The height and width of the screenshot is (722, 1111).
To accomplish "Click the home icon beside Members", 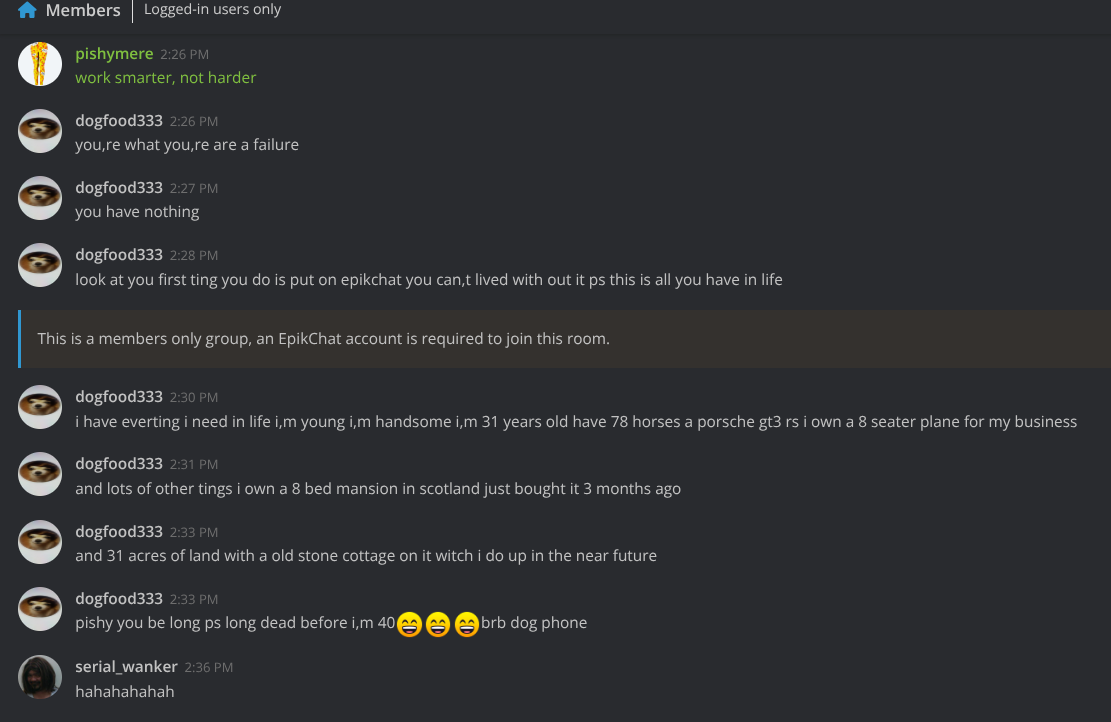I will (27, 10).
